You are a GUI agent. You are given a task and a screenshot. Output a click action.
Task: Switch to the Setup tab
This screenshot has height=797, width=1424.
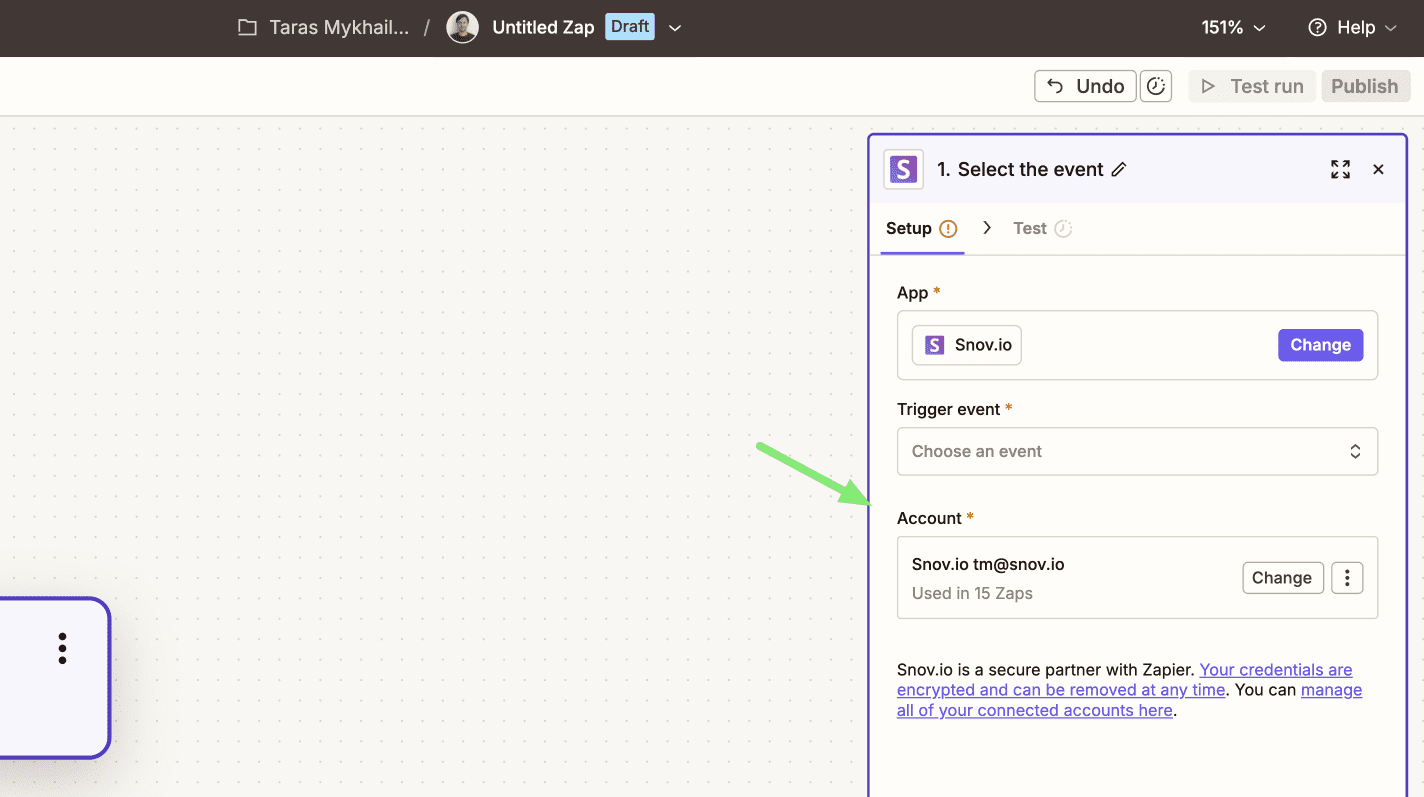click(909, 229)
